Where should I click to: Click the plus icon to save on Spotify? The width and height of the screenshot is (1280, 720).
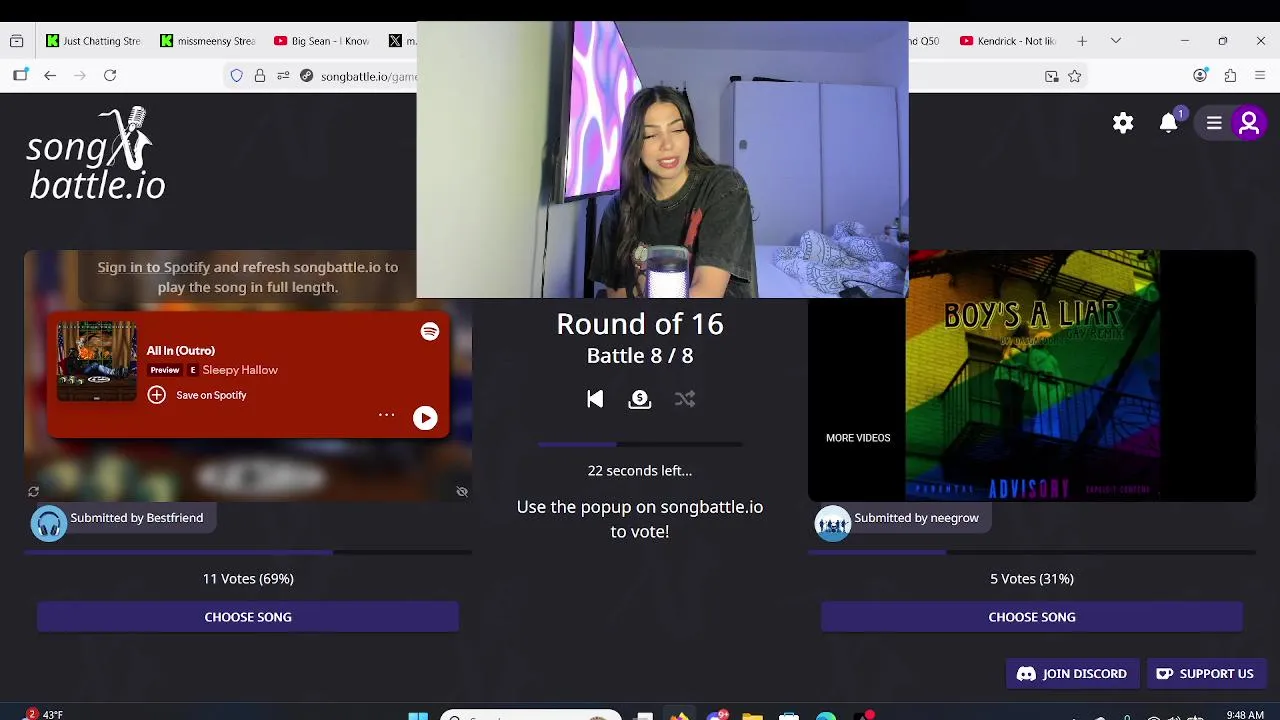point(156,395)
